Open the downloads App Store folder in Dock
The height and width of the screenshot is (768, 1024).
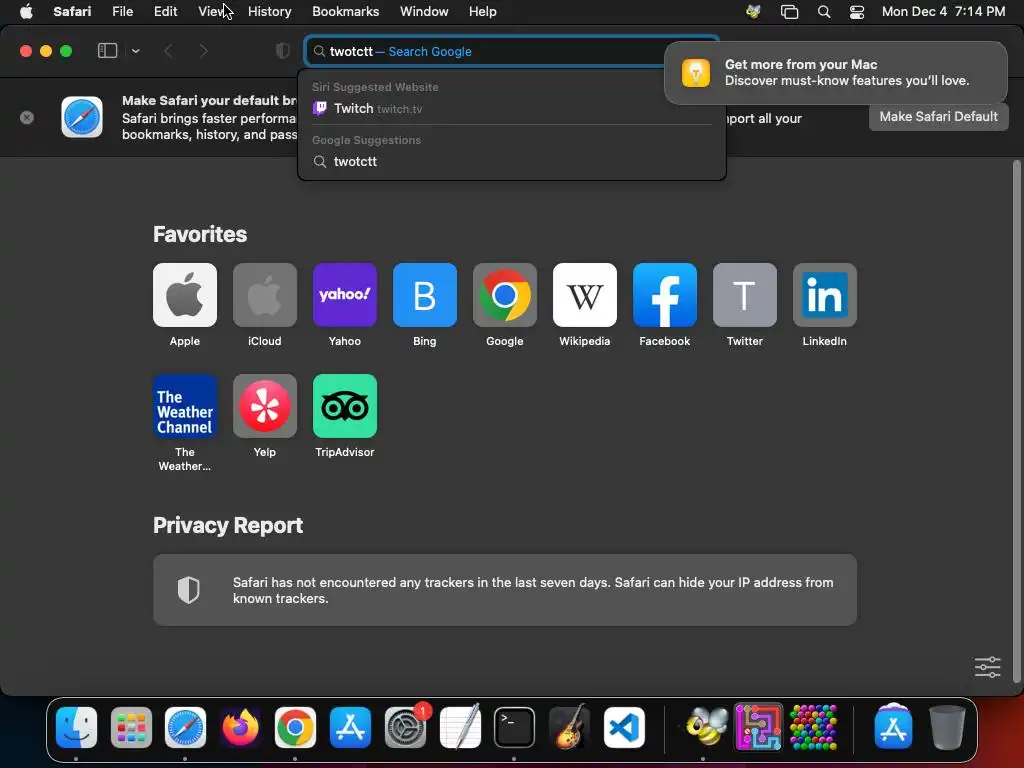pyautogui.click(x=893, y=727)
